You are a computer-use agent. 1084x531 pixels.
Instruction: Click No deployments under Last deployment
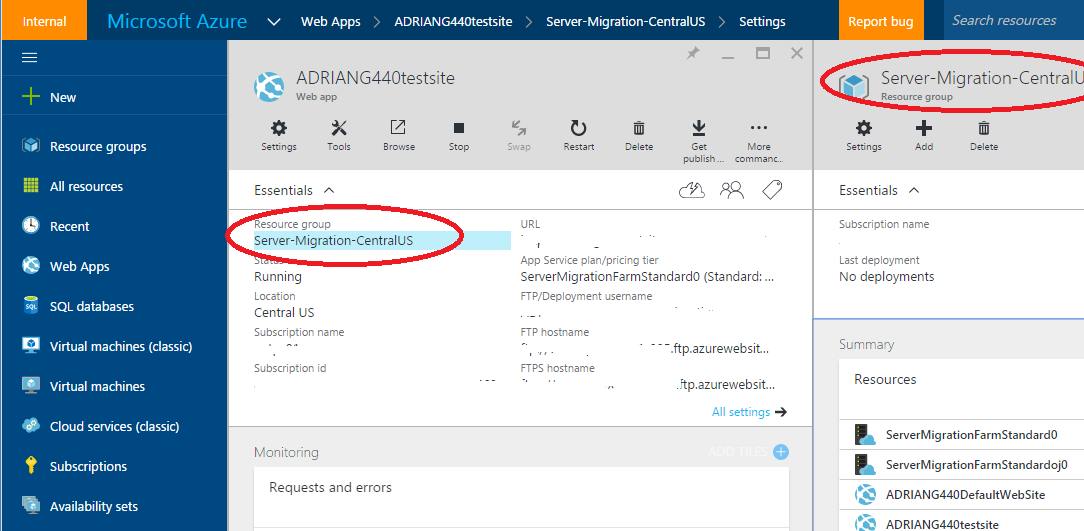tap(886, 277)
